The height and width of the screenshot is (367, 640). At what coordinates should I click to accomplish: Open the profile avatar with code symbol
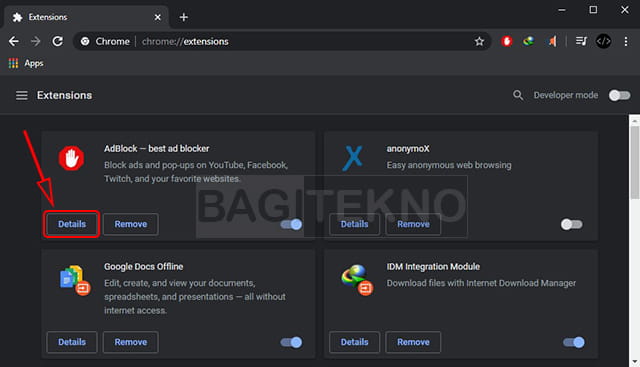click(x=603, y=41)
